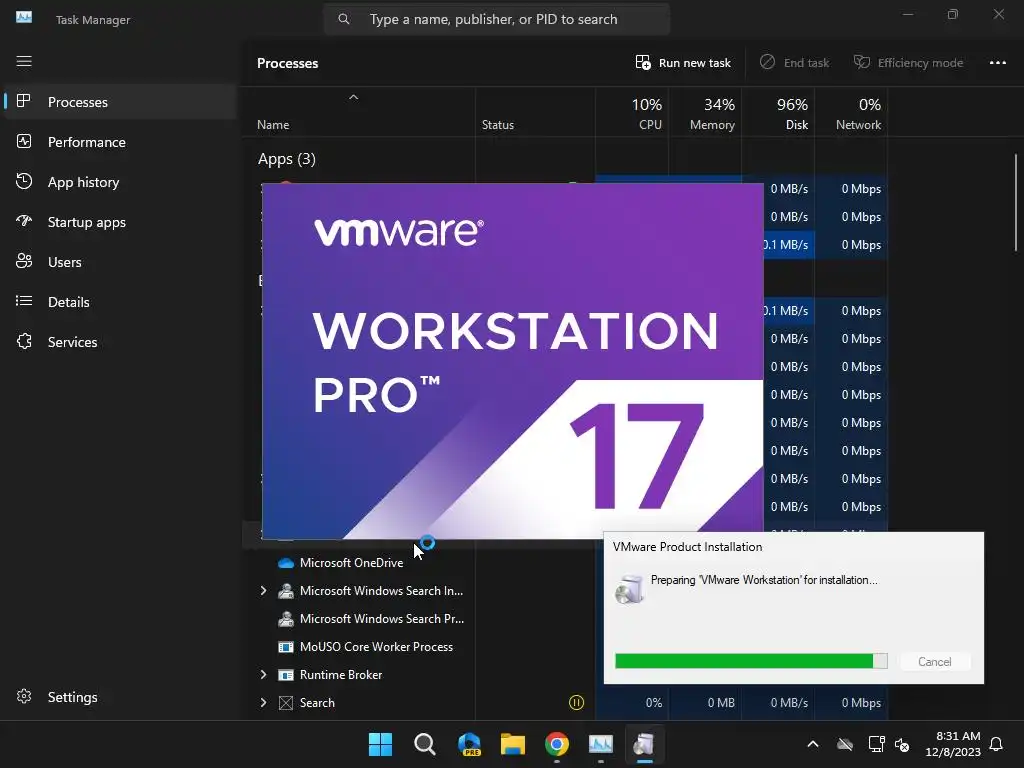Select the Apps (3) group header
The width and height of the screenshot is (1024, 768).
[287, 159]
